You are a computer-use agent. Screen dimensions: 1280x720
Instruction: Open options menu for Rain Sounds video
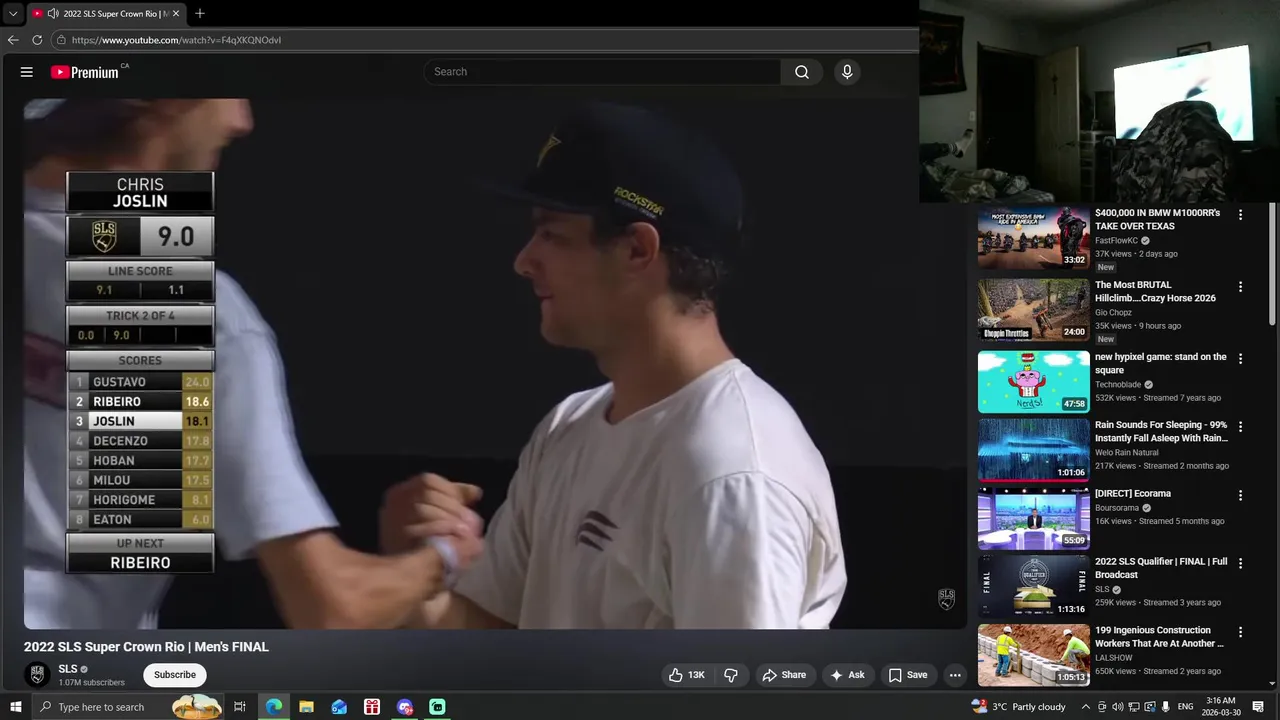point(1240,426)
